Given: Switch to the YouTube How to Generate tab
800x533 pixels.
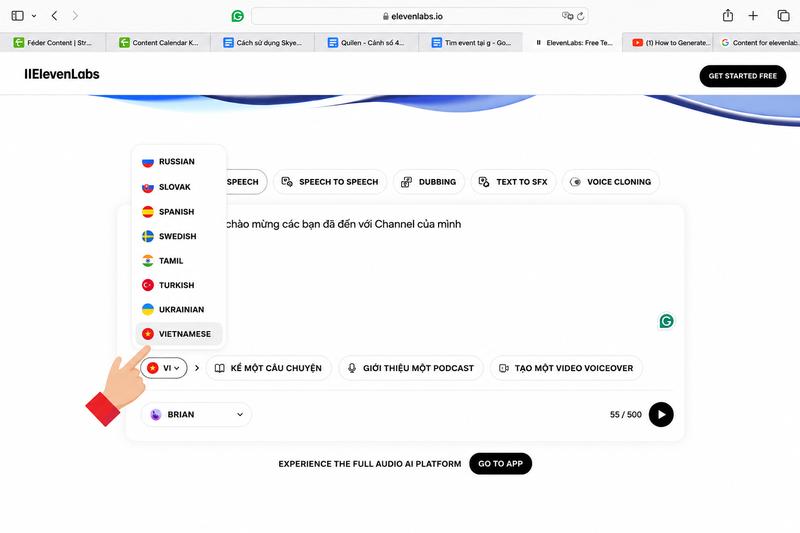Looking at the screenshot, I should coord(667,43).
